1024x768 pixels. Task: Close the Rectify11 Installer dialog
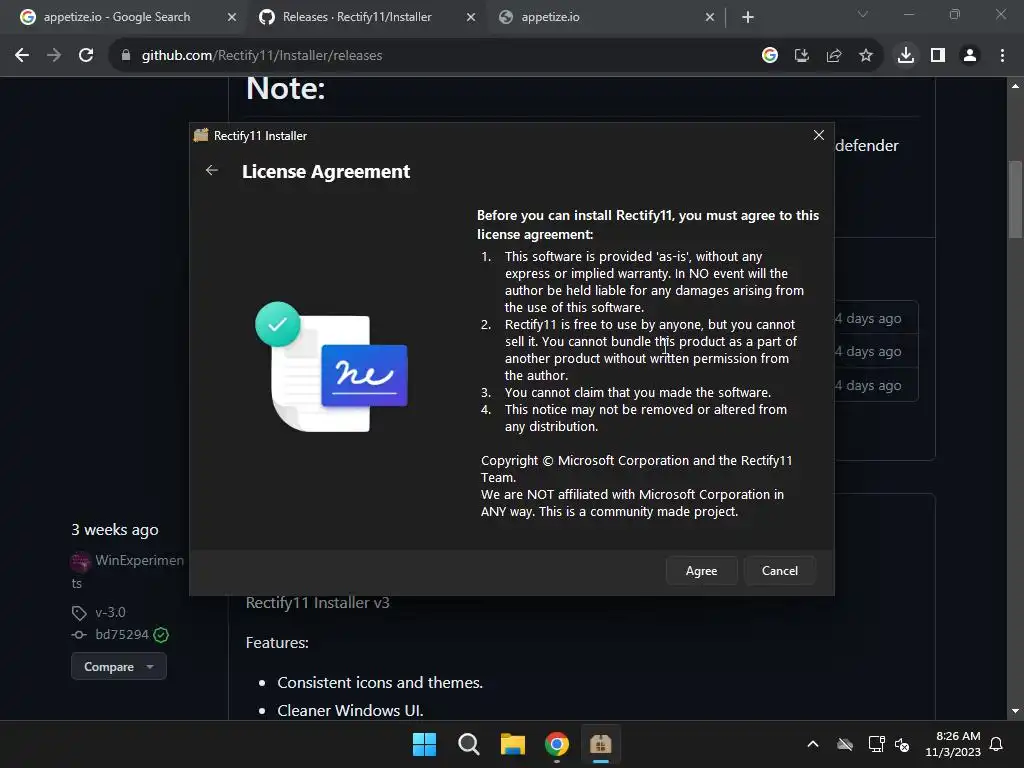point(818,135)
